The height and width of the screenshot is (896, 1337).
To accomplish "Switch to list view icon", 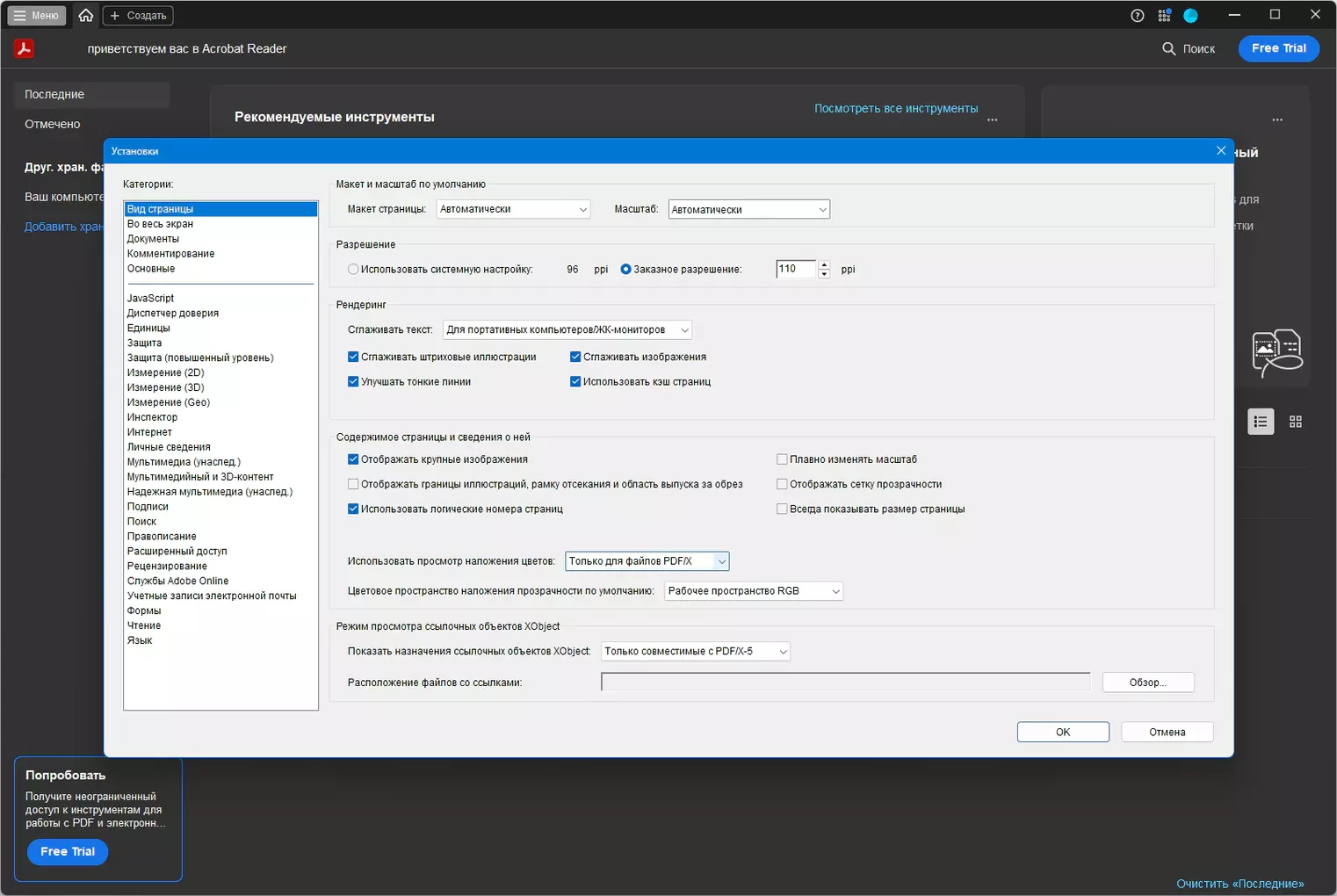I will point(1261,422).
